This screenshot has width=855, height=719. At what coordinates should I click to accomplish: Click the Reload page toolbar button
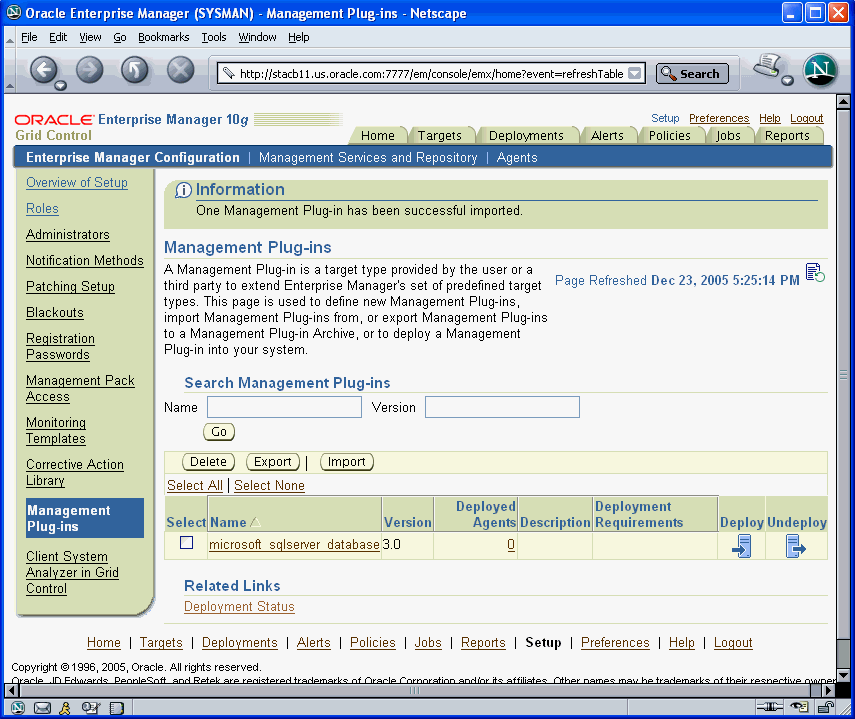point(135,70)
